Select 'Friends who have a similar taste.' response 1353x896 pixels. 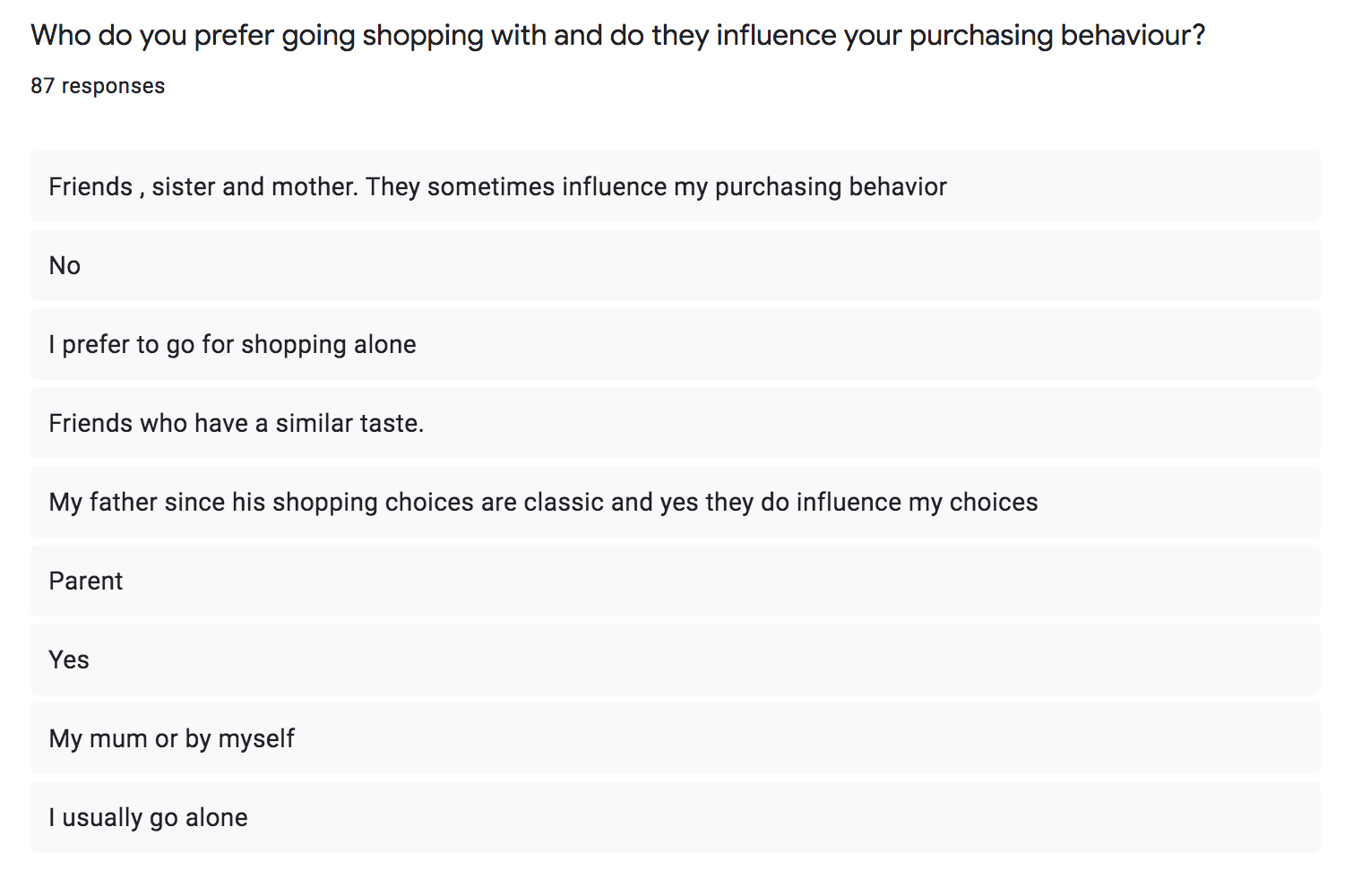(676, 423)
